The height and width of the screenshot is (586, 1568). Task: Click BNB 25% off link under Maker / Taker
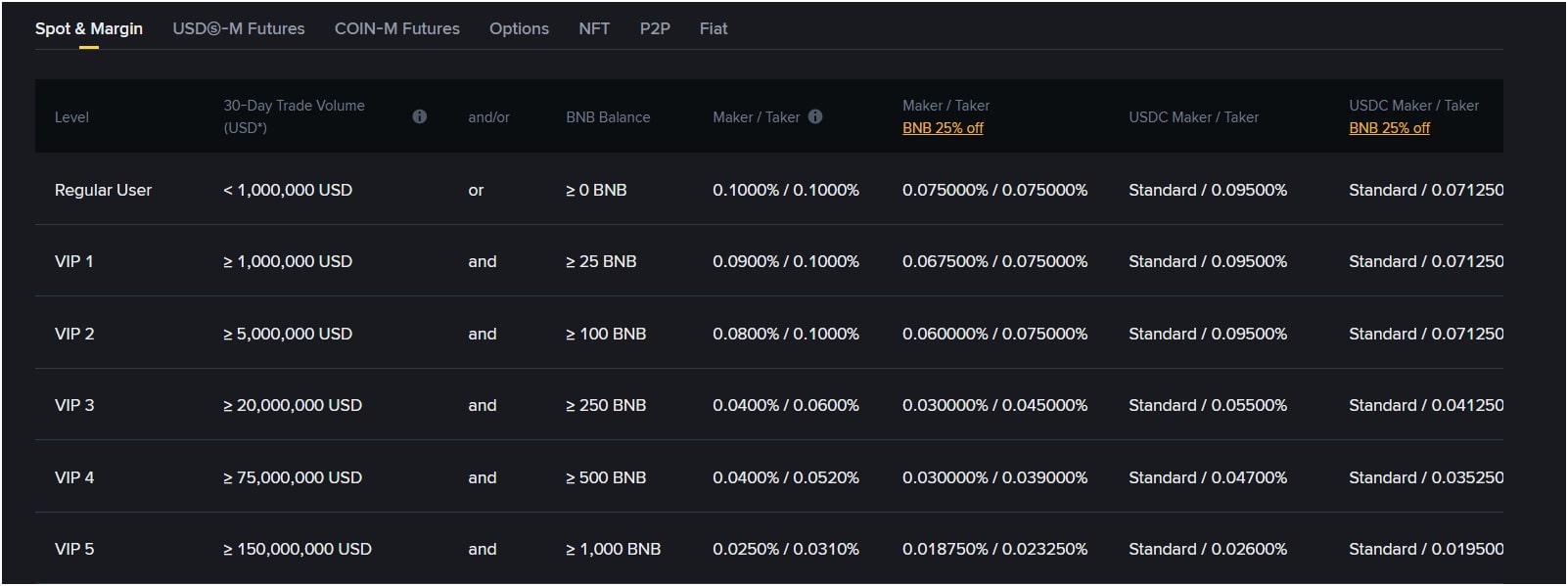tap(943, 128)
